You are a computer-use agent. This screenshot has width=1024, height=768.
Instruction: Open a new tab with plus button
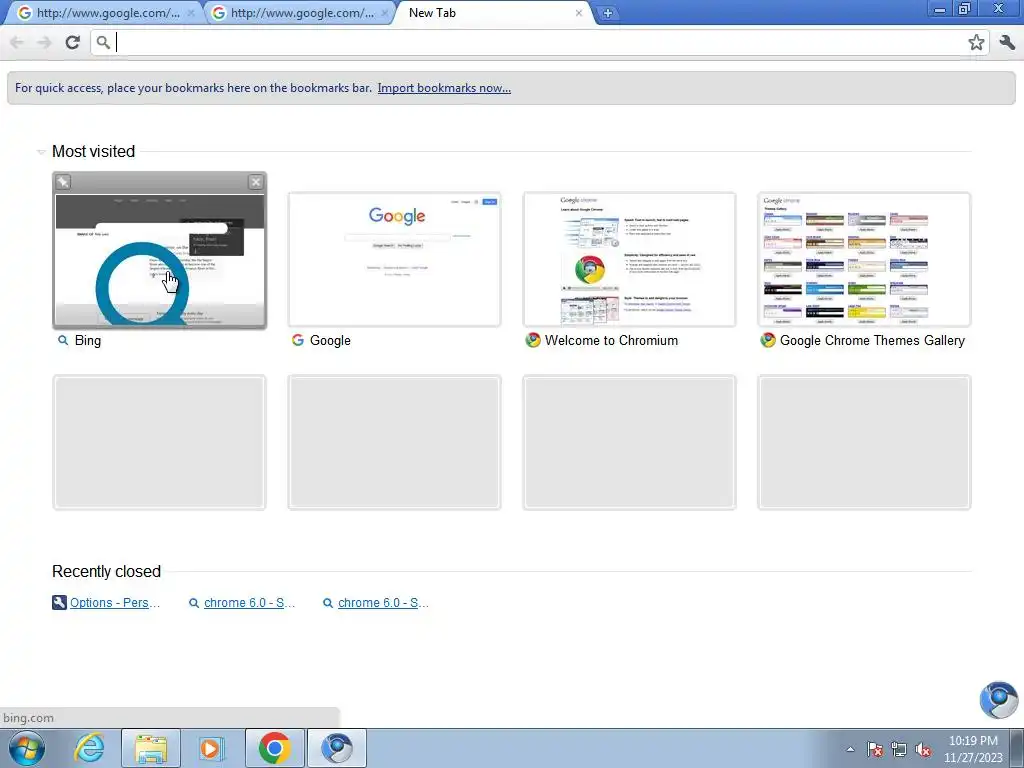(607, 13)
